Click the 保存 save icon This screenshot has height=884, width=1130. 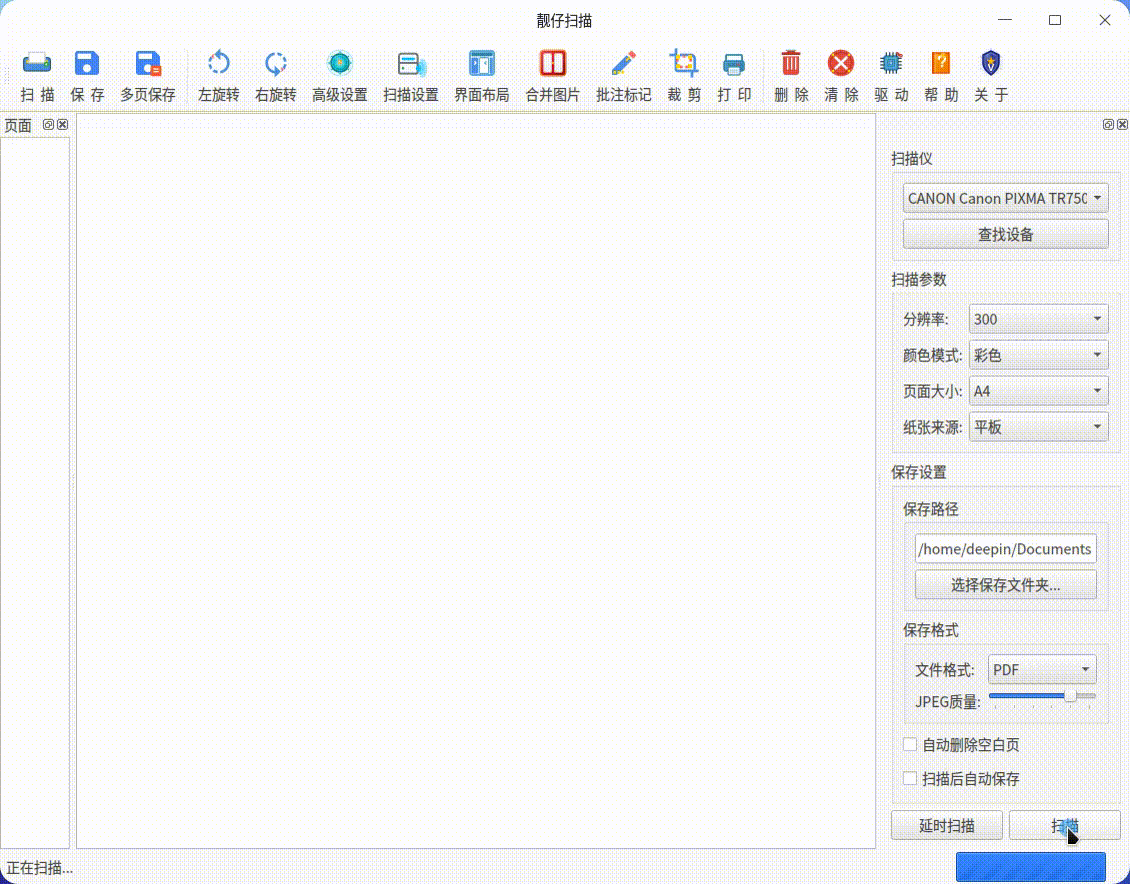click(87, 76)
